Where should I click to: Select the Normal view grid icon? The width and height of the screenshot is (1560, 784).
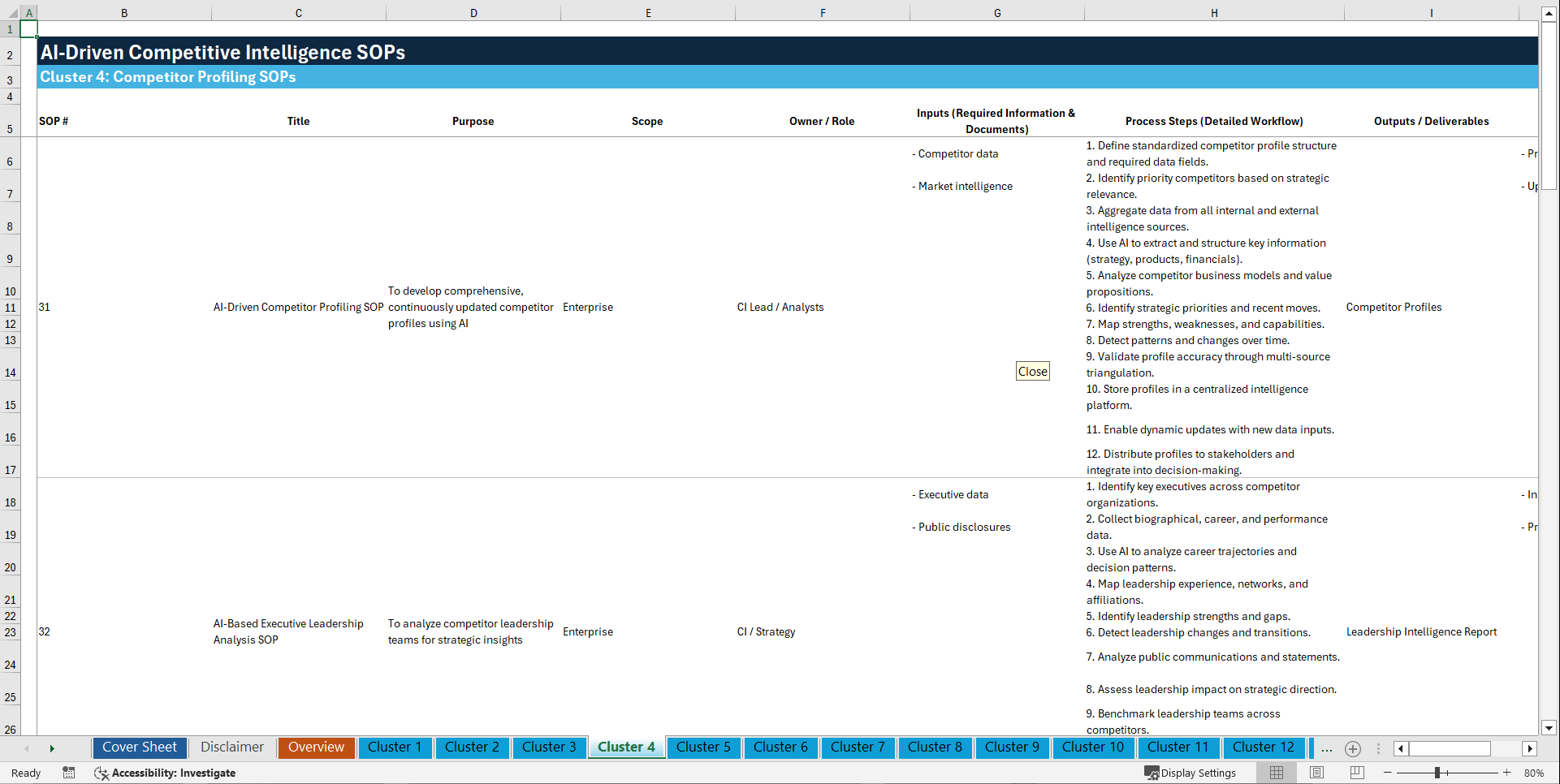tap(1276, 773)
